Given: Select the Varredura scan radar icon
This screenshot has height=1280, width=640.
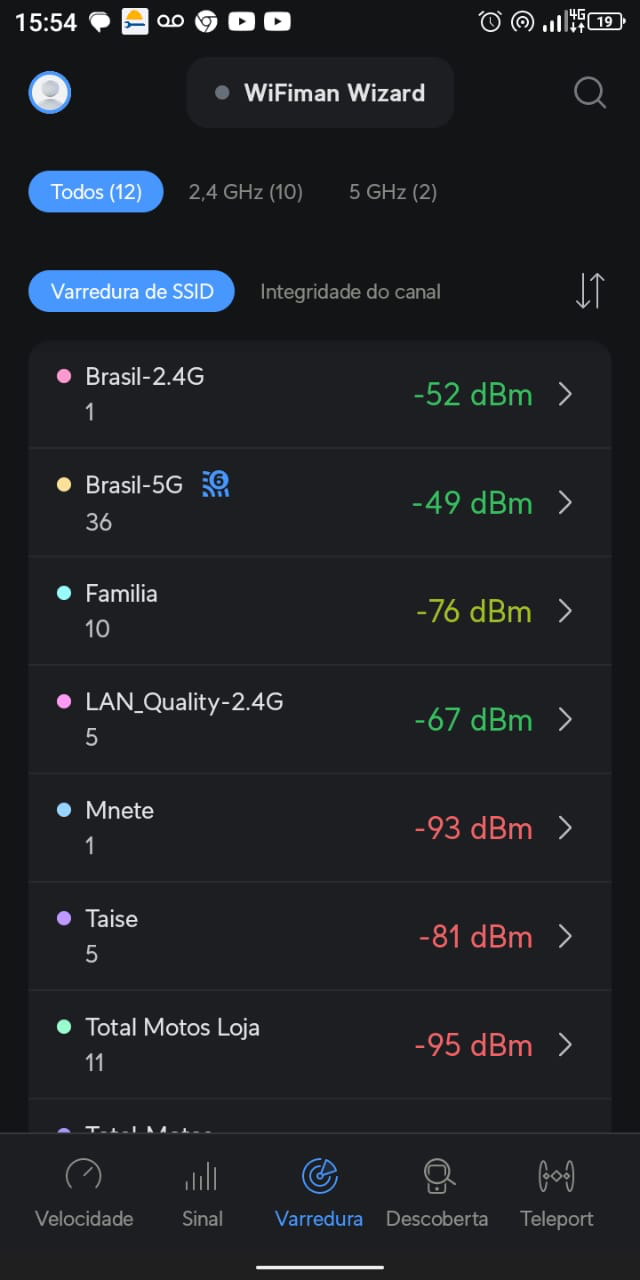Looking at the screenshot, I should pos(319,1175).
